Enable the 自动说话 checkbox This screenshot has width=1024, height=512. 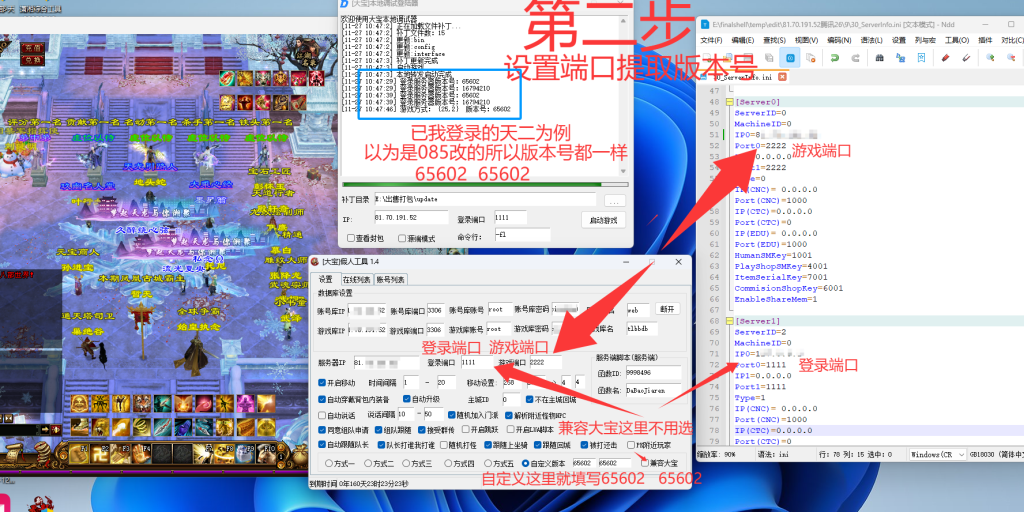[x=321, y=415]
